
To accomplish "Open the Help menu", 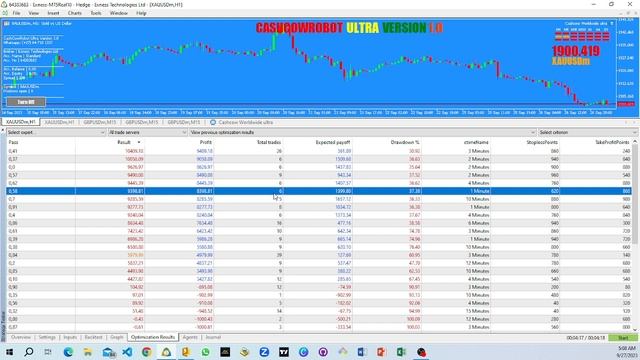I will click(141, 13).
